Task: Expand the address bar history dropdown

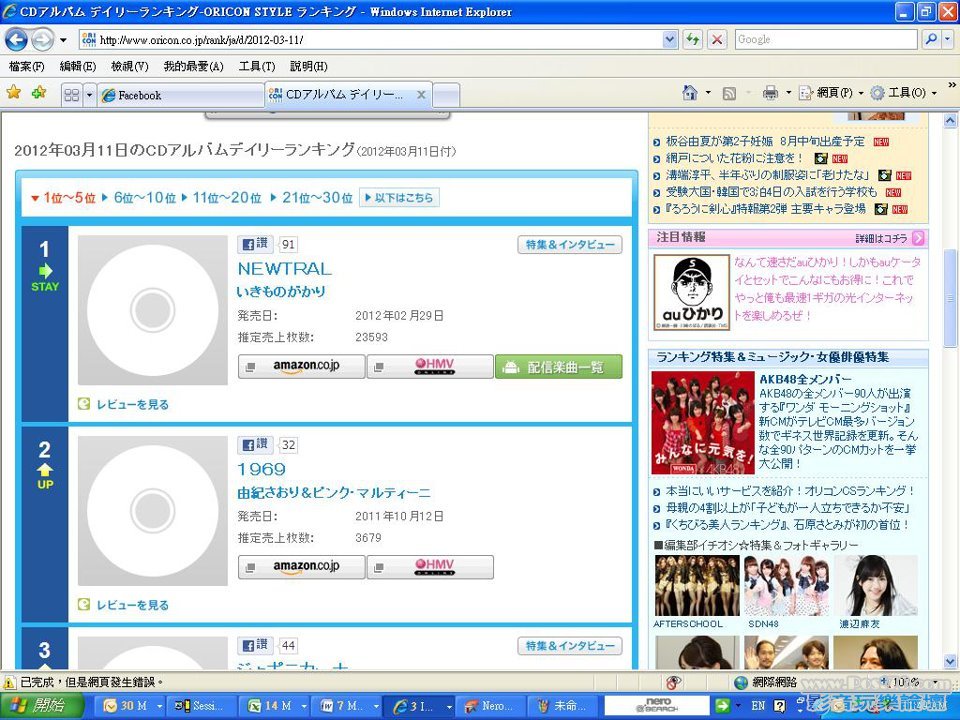Action: click(x=670, y=40)
